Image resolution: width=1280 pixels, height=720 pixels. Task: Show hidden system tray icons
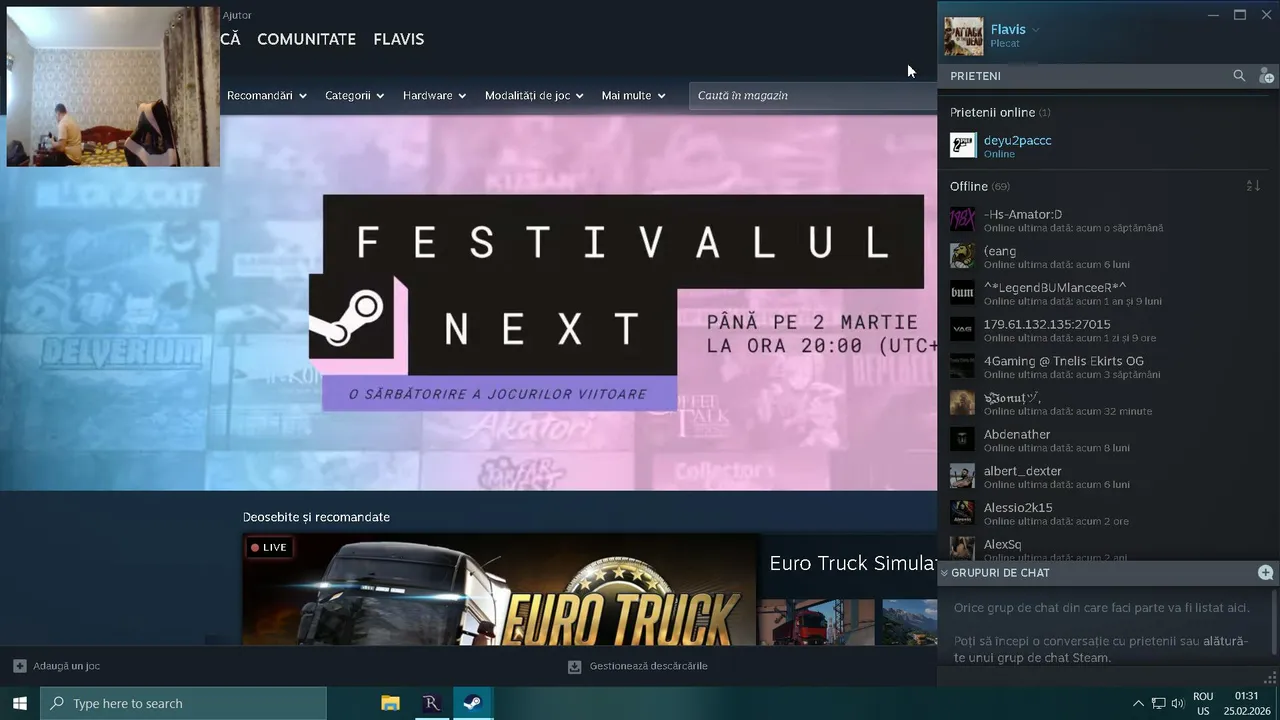coord(1138,703)
